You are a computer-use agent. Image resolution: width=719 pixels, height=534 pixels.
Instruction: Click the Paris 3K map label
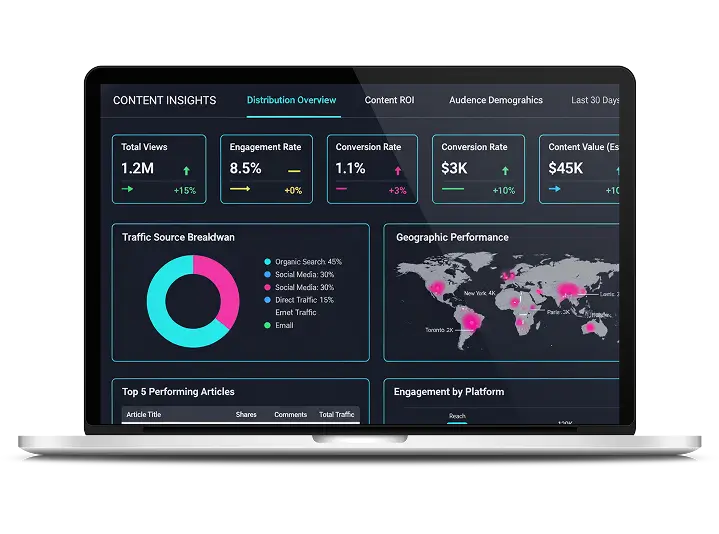pyautogui.click(x=558, y=312)
